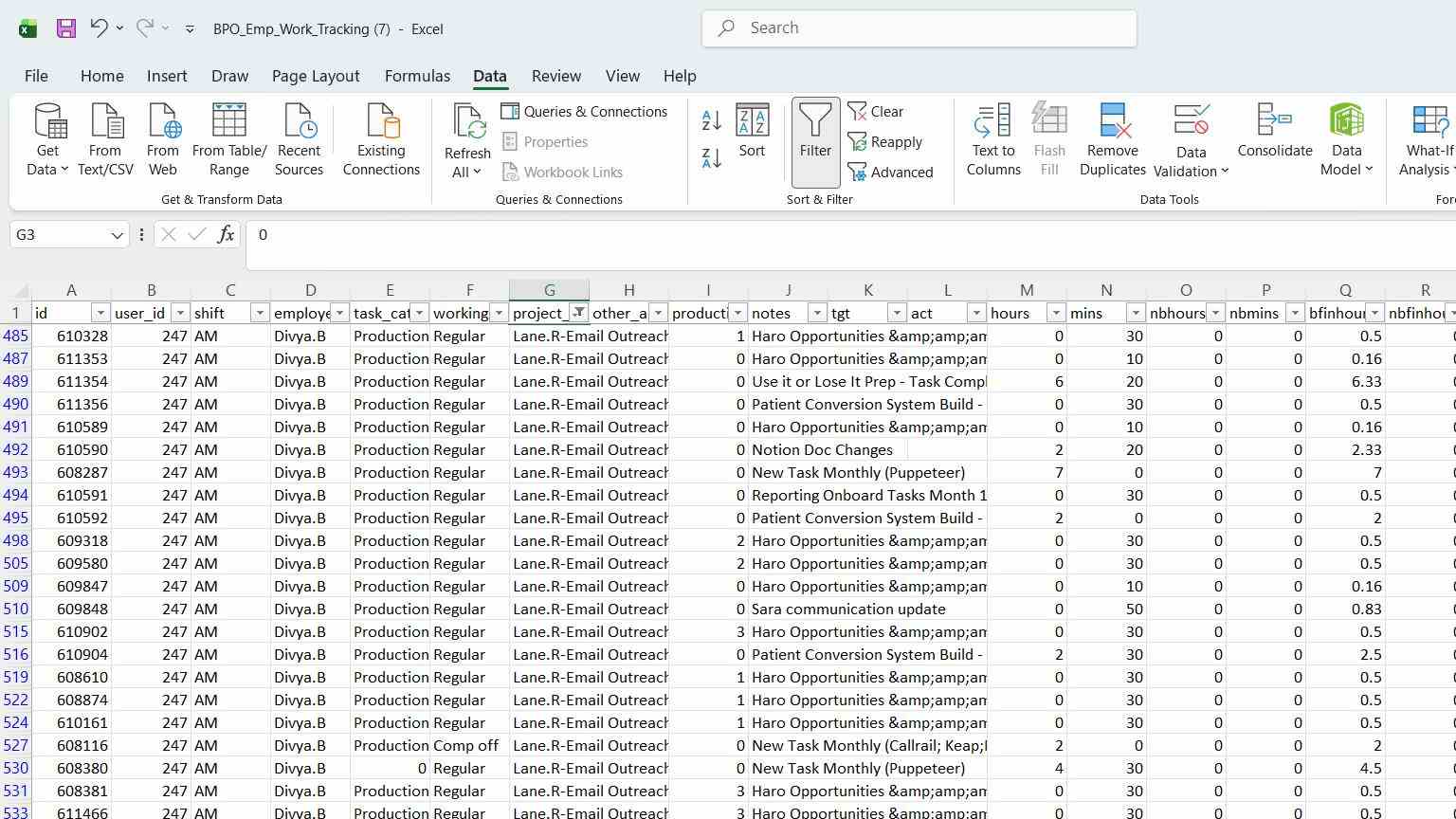Image resolution: width=1456 pixels, height=819 pixels.
Task: Click the Undo arrow icon
Action: pos(99,28)
